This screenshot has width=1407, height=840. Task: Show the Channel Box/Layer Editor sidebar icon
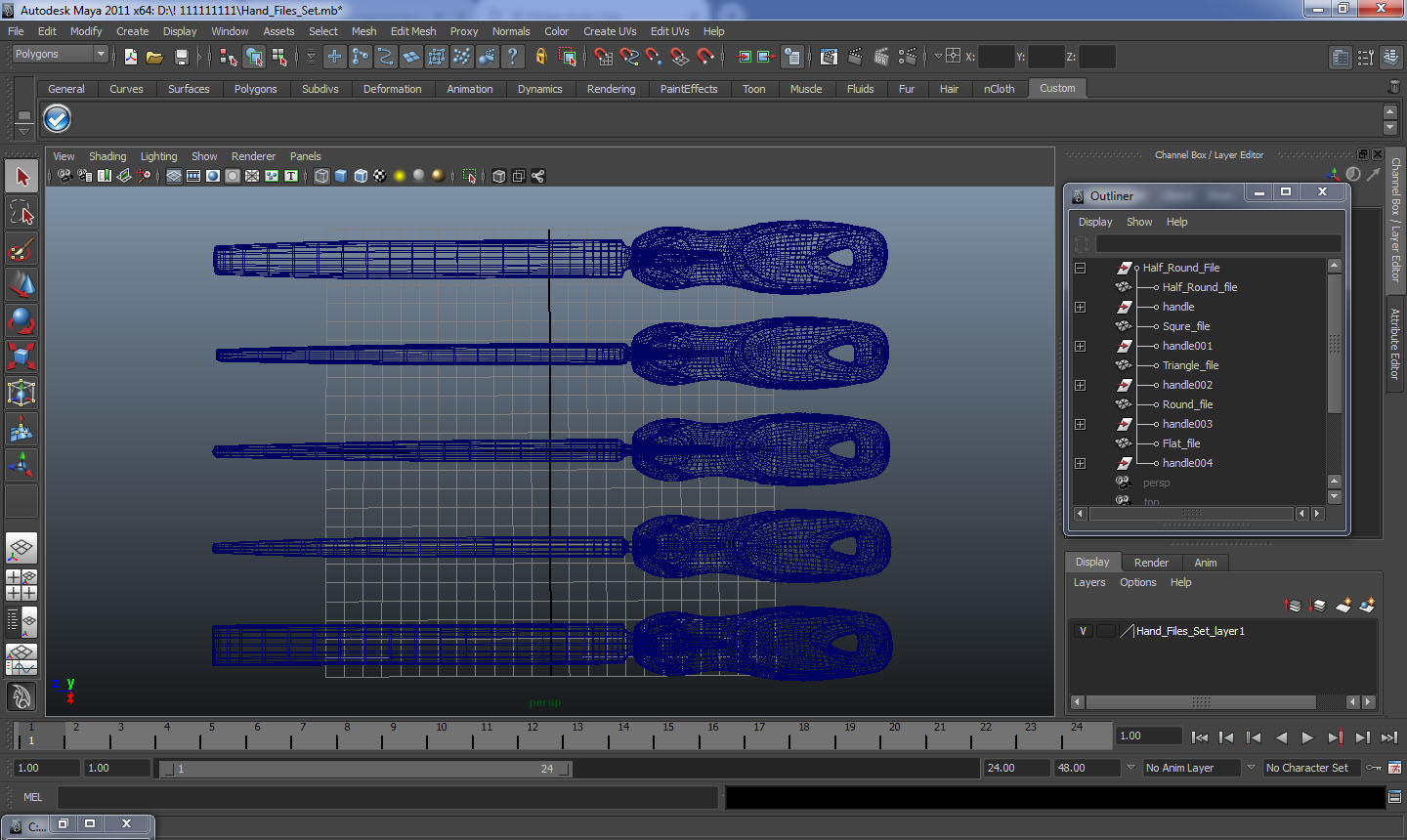tap(1391, 58)
